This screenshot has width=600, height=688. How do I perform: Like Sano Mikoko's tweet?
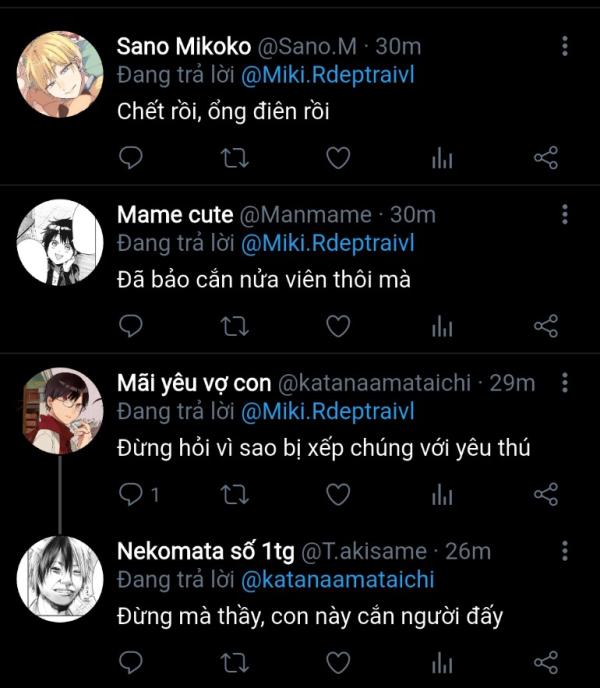(x=339, y=157)
